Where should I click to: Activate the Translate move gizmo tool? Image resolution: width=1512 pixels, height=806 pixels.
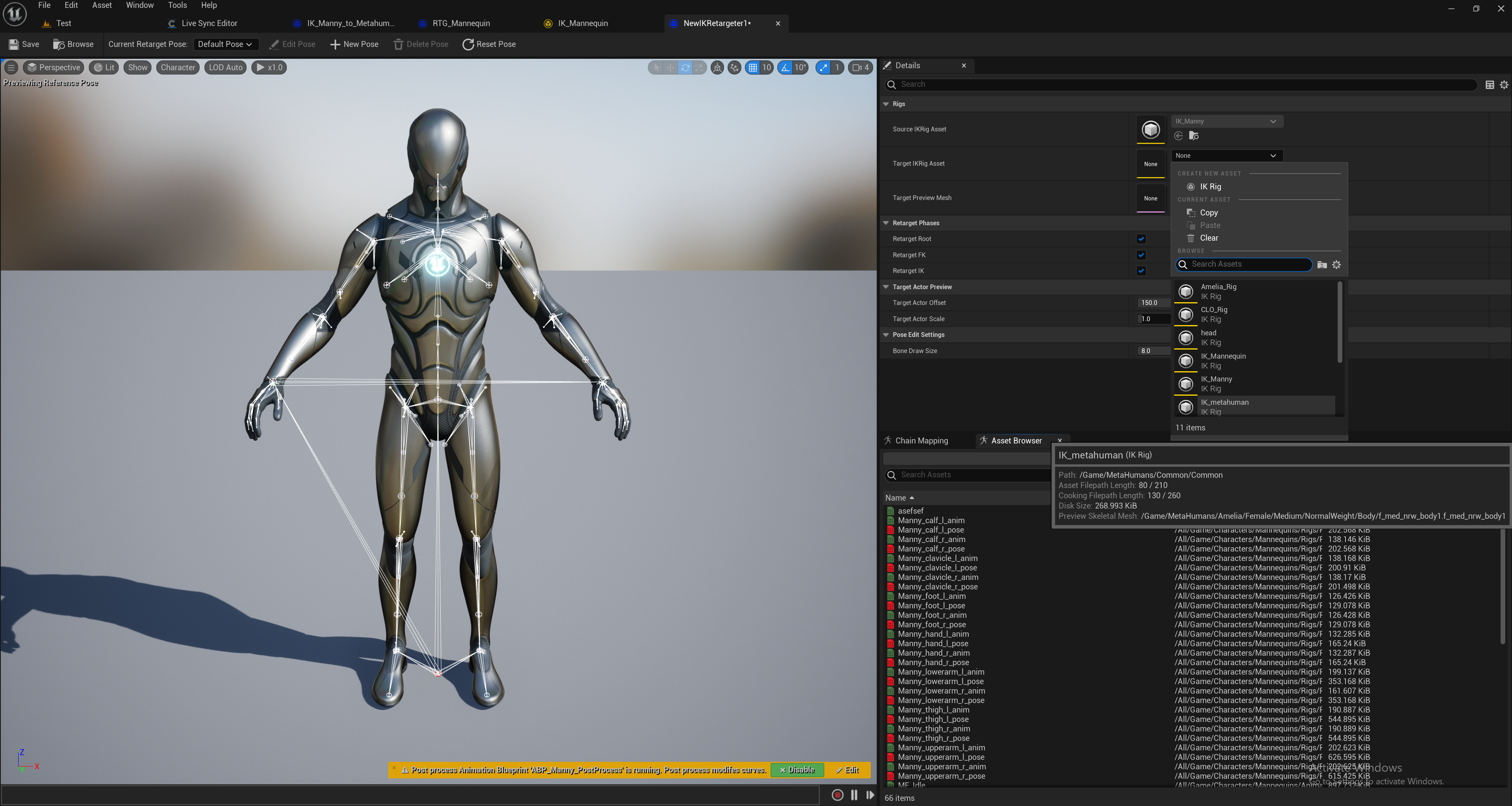670,67
